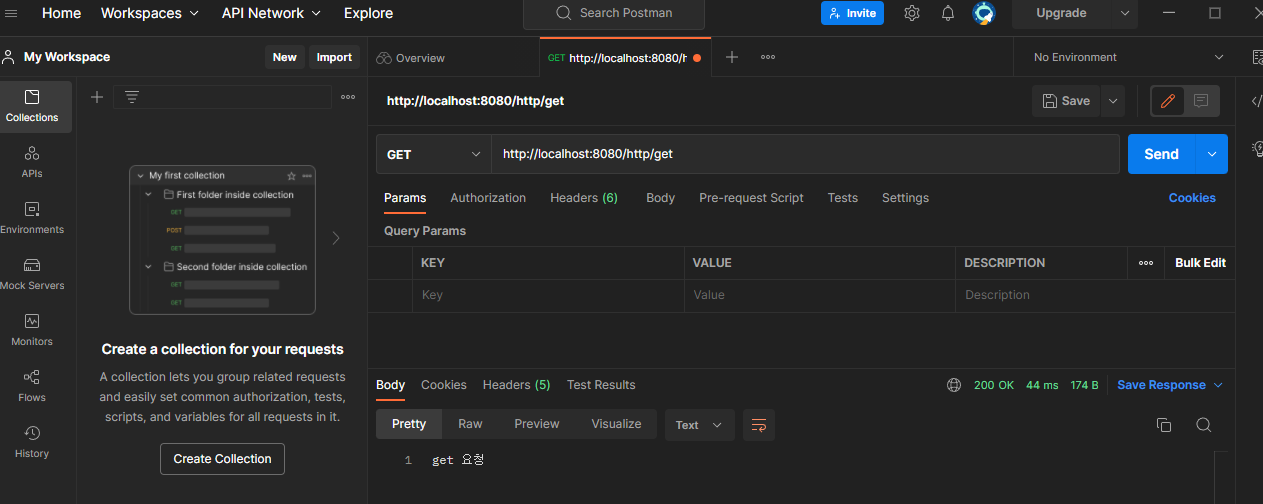Select the Authorization request tab

click(x=488, y=198)
